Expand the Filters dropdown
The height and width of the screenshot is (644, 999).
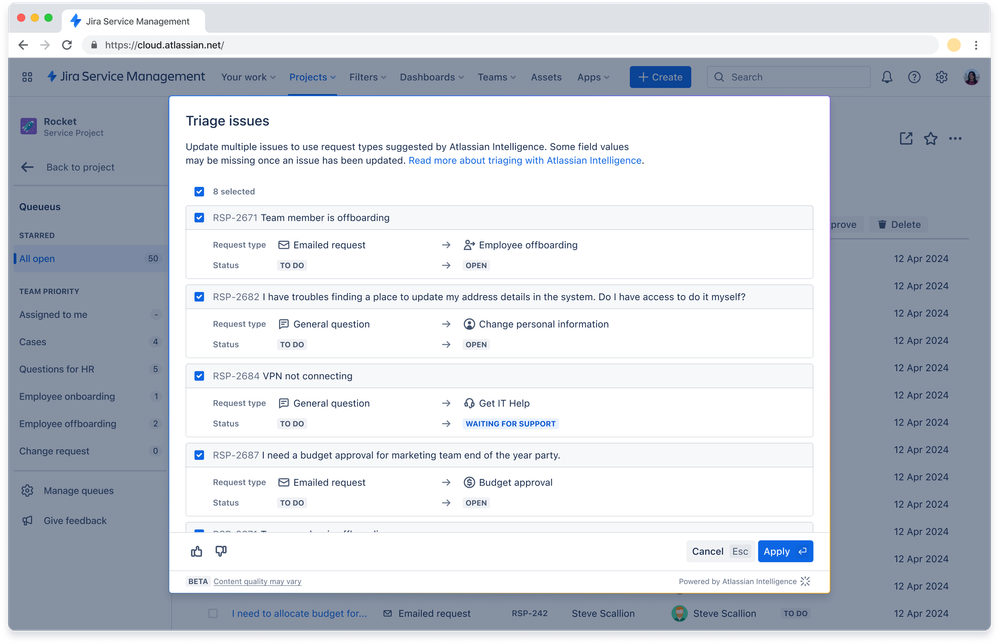click(368, 77)
